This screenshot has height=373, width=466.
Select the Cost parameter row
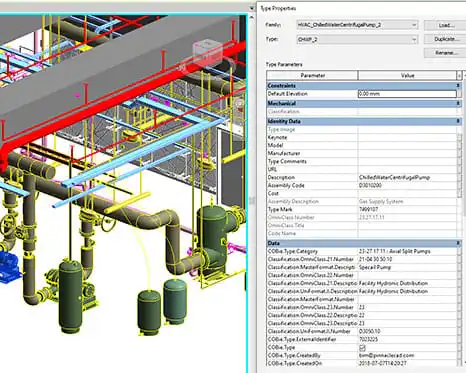(363, 193)
